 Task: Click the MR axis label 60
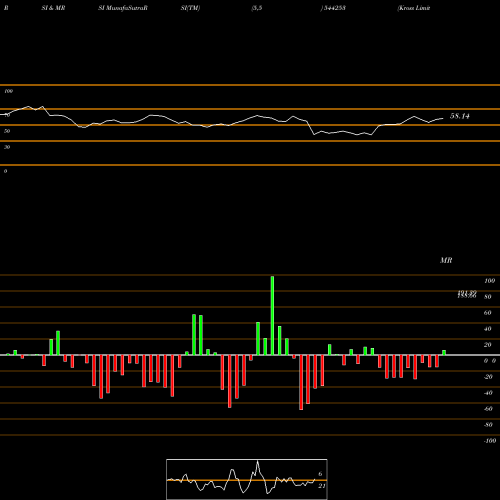tap(488, 313)
